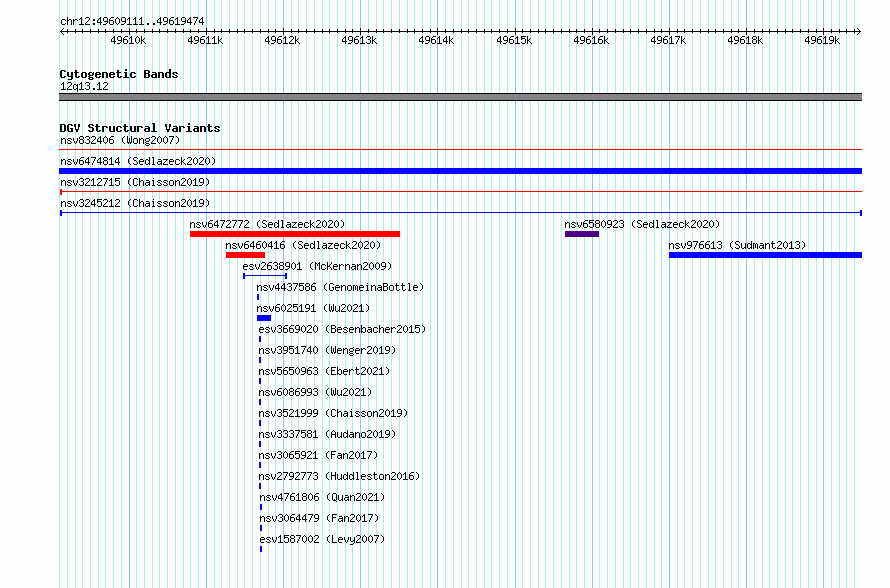This screenshot has height=588, width=890.
Task: Click the 49619k ruler tick label
Action: (x=822, y=40)
